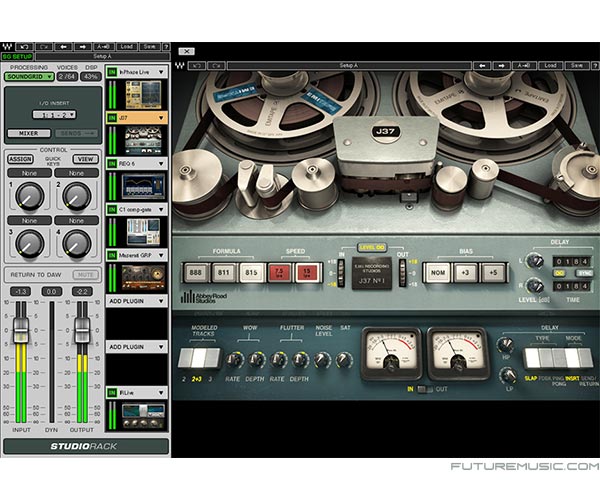Click delay LP filter knob
Screen dimensions: 600x500
(x=509, y=376)
